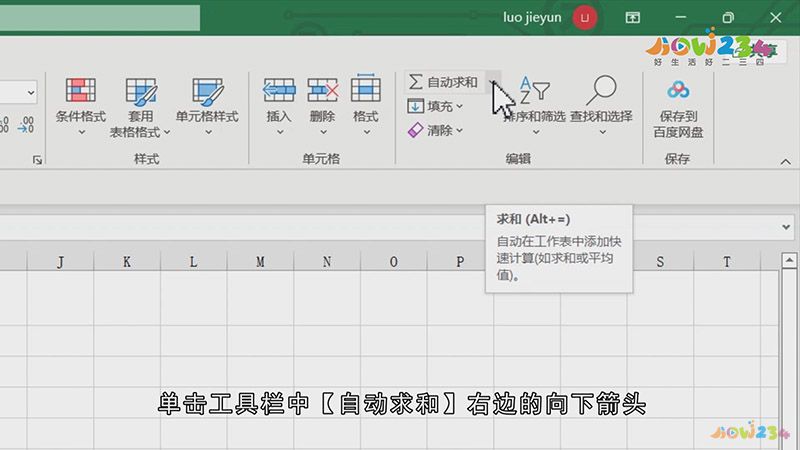The height and width of the screenshot is (450, 800).
Task: Click Save to Baidu Netdisk (保存到百度网盘)
Action: (678, 108)
